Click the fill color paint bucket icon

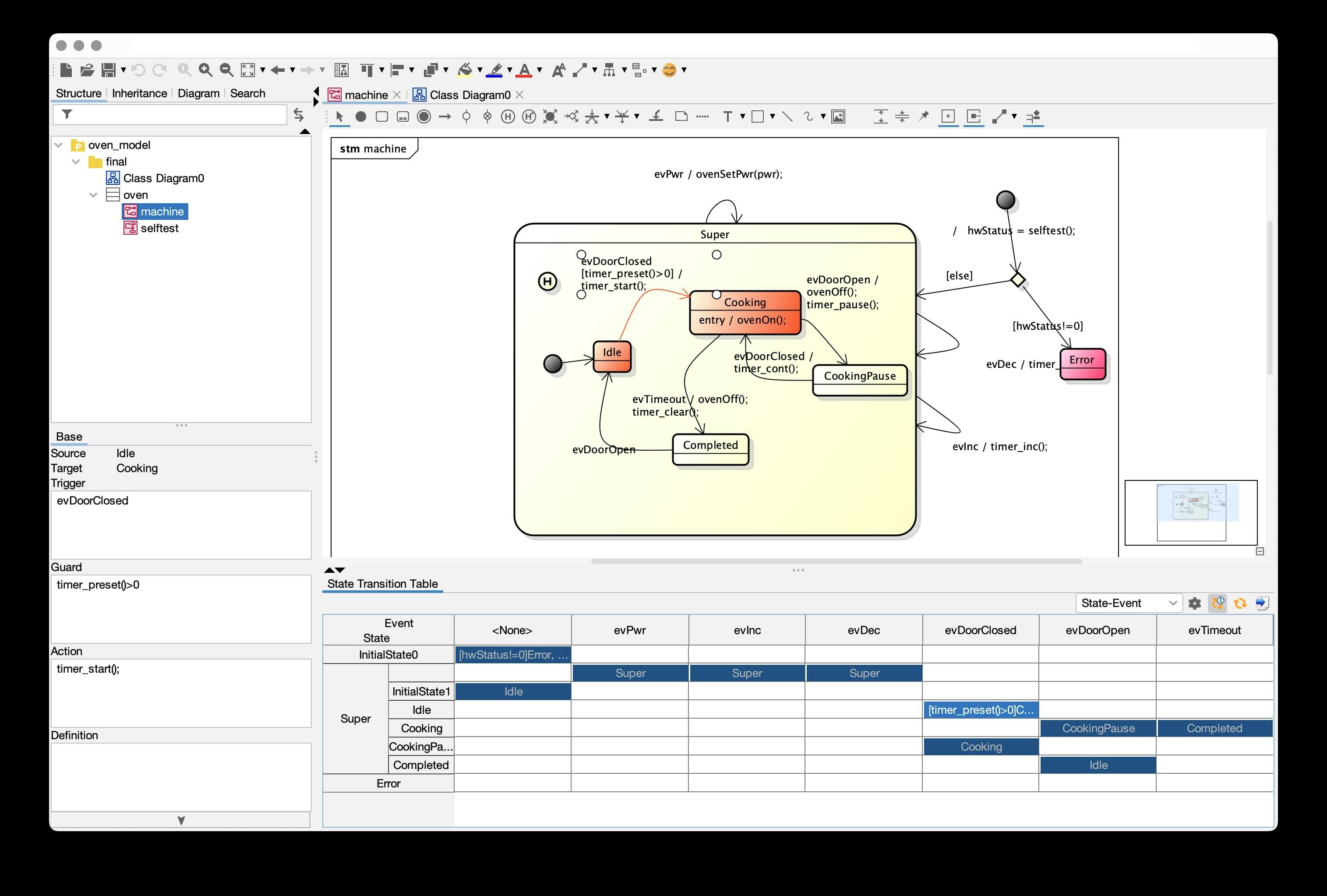pyautogui.click(x=465, y=70)
